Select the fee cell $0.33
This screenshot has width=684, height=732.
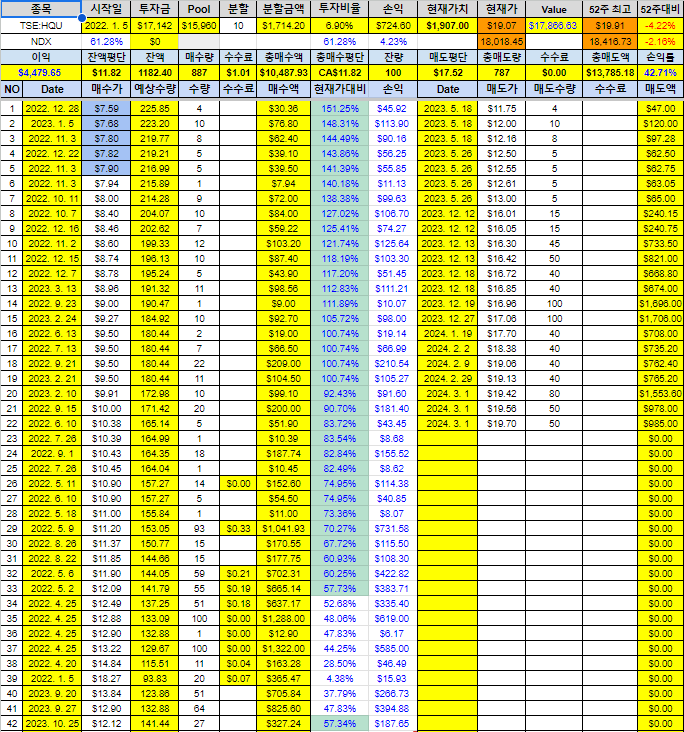[x=238, y=528]
